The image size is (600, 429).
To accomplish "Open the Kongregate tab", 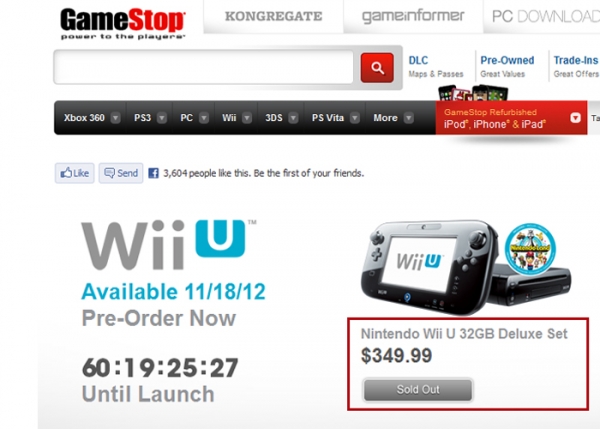I will (x=273, y=16).
